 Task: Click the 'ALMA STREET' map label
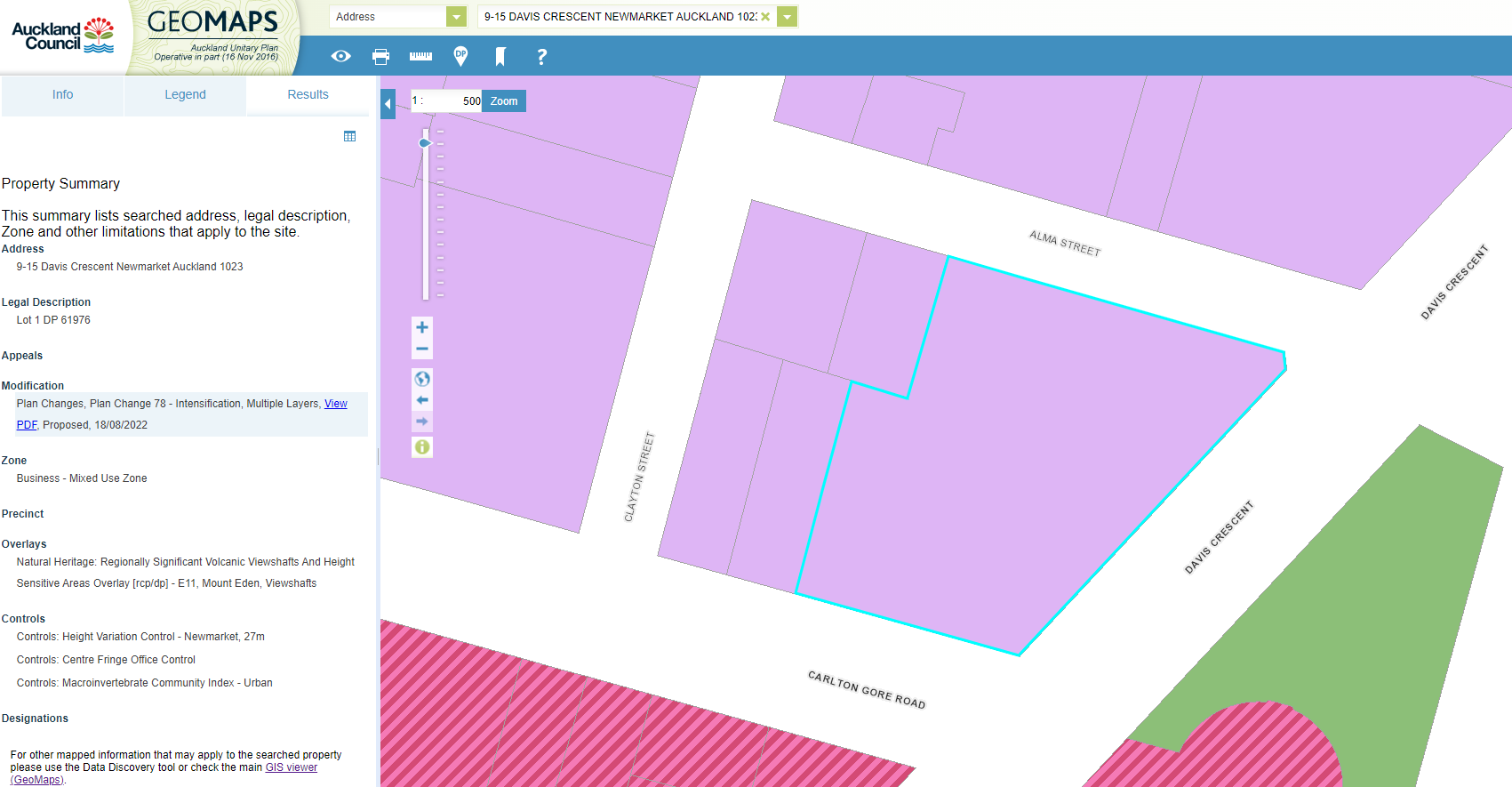click(x=1065, y=244)
